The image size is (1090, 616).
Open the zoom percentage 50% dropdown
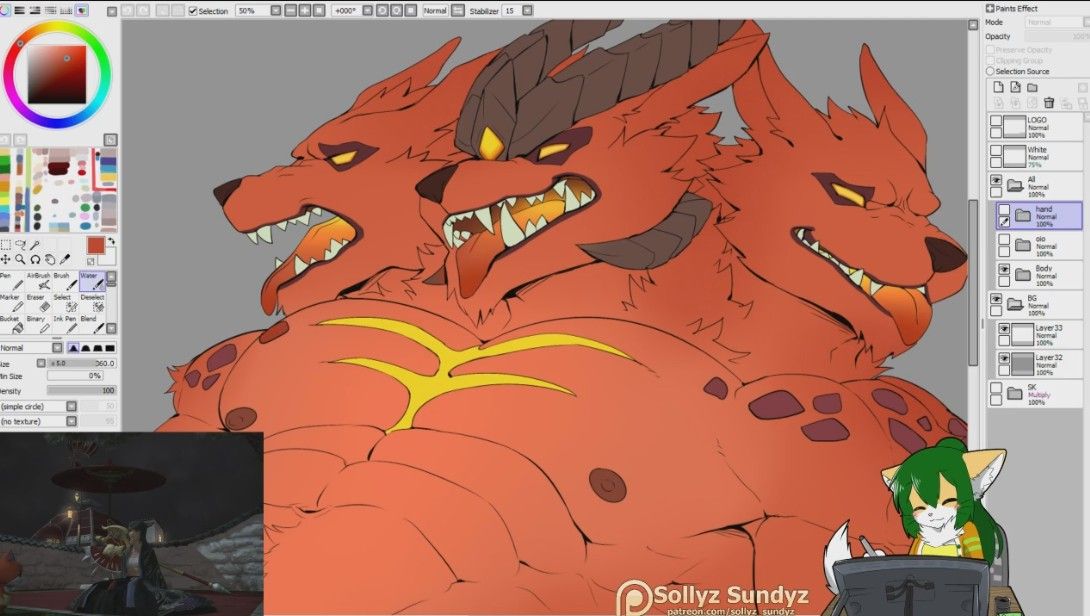coord(276,10)
